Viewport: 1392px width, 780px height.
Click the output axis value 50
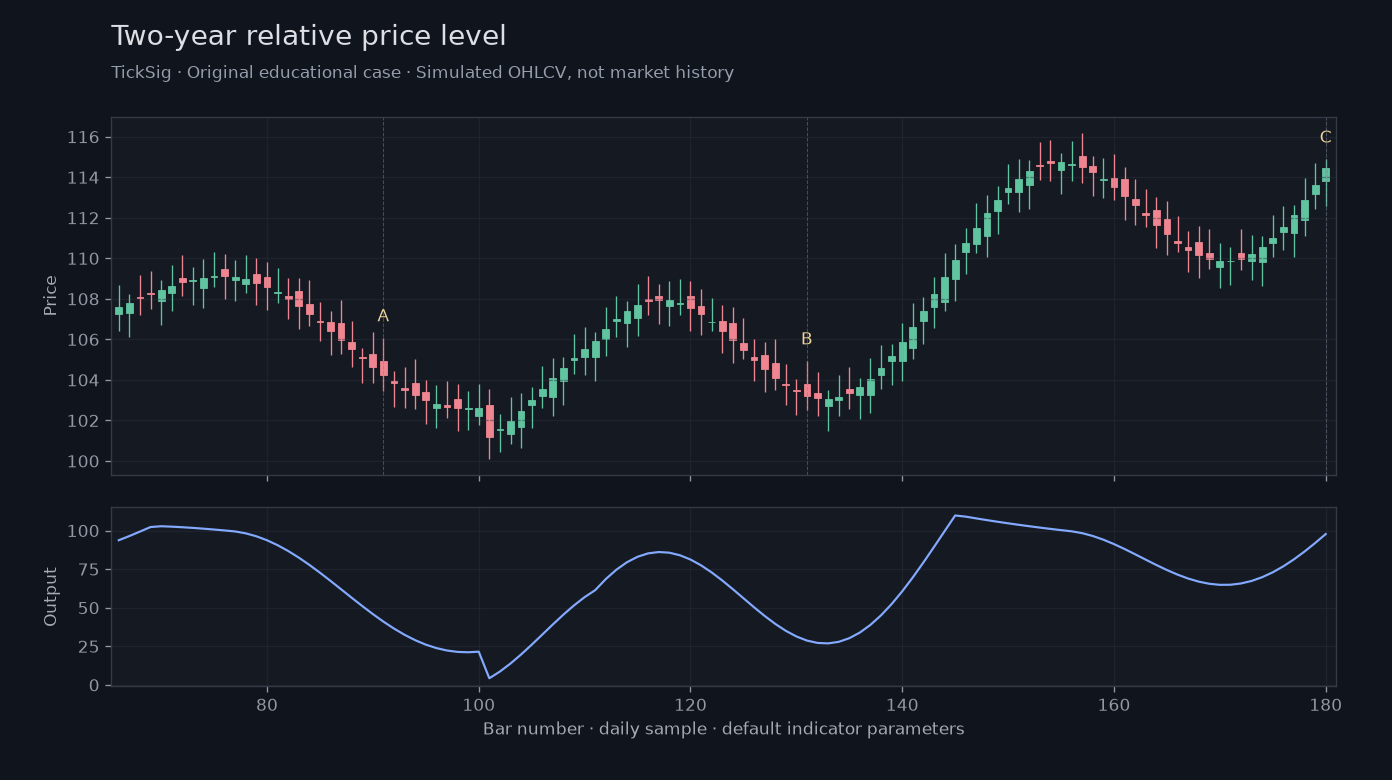click(89, 608)
